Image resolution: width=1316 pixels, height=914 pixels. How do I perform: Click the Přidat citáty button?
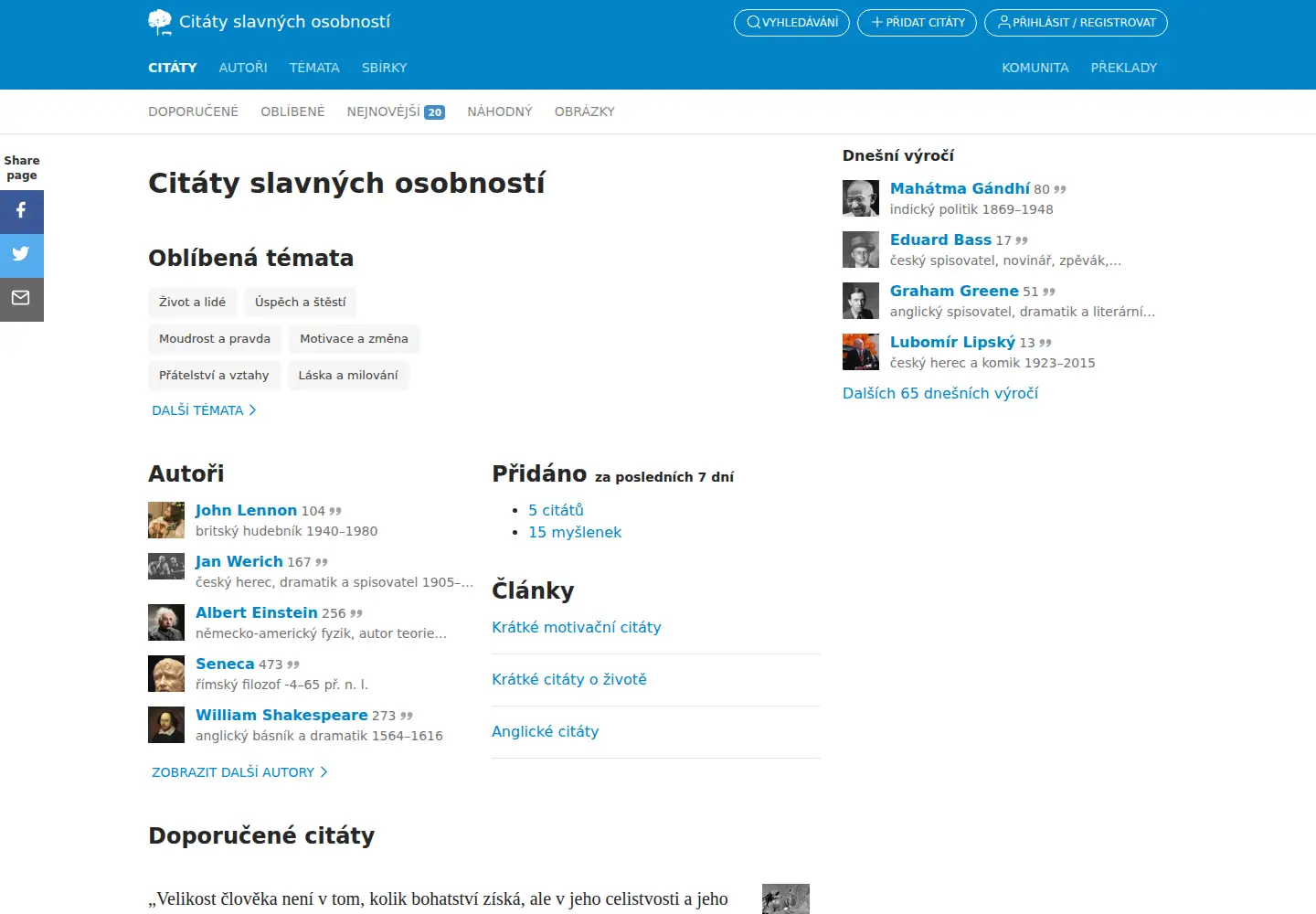(x=917, y=23)
